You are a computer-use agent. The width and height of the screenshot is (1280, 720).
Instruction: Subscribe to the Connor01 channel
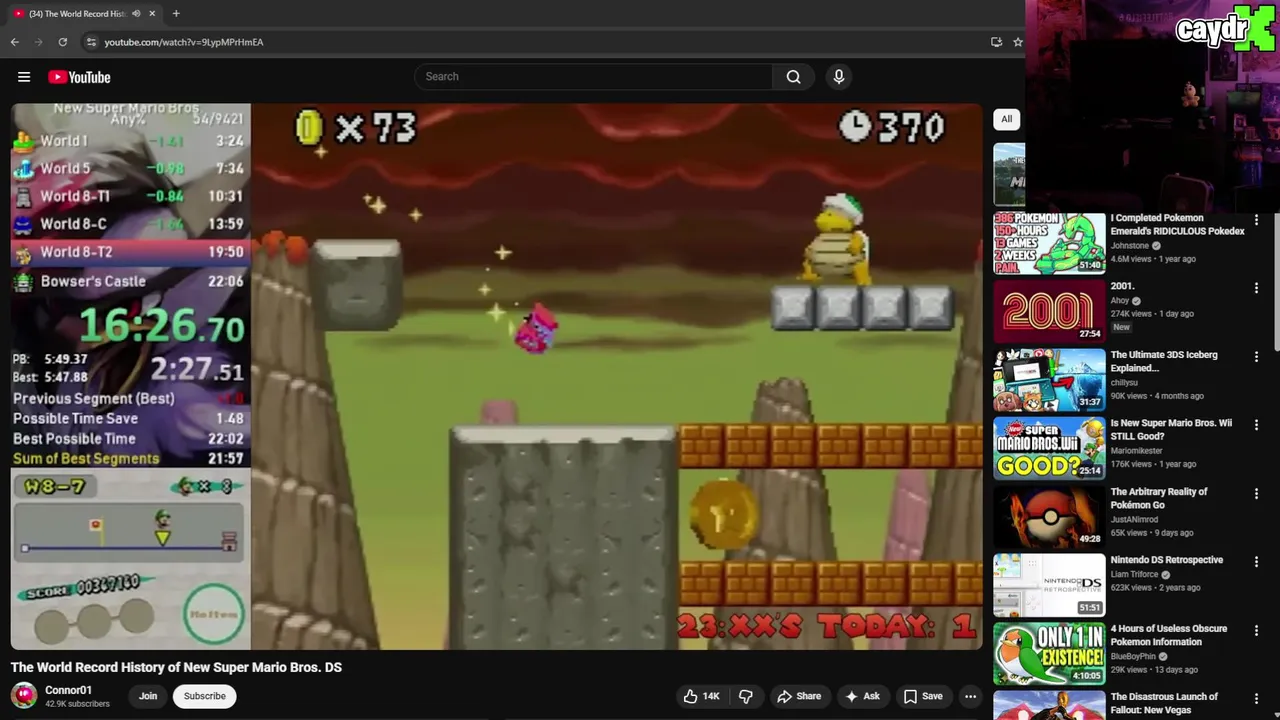(x=204, y=696)
